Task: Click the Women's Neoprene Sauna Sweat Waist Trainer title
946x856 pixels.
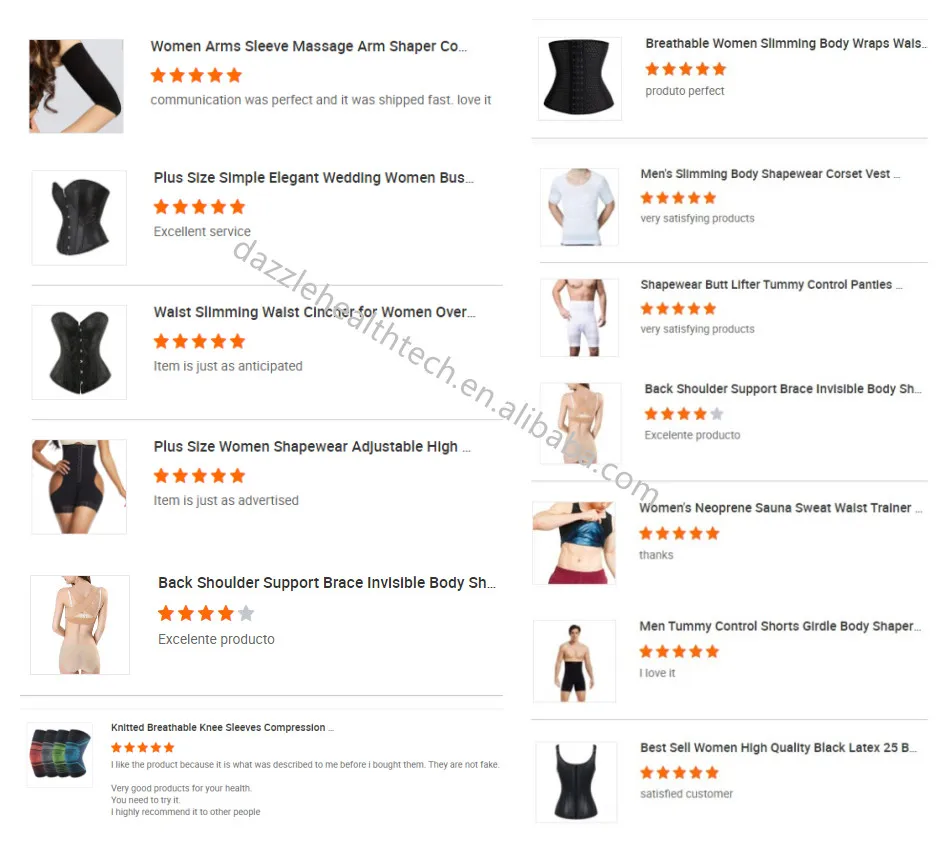Action: pyautogui.click(x=780, y=508)
